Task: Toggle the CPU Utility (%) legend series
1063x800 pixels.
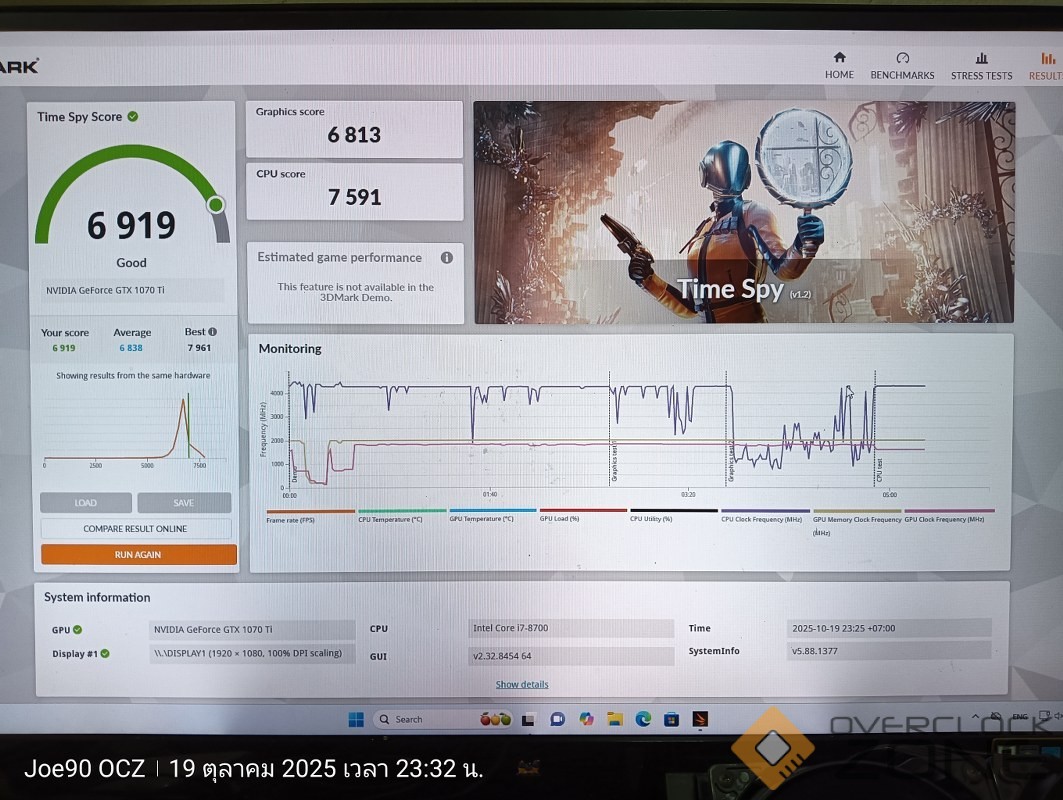Action: pyautogui.click(x=673, y=515)
